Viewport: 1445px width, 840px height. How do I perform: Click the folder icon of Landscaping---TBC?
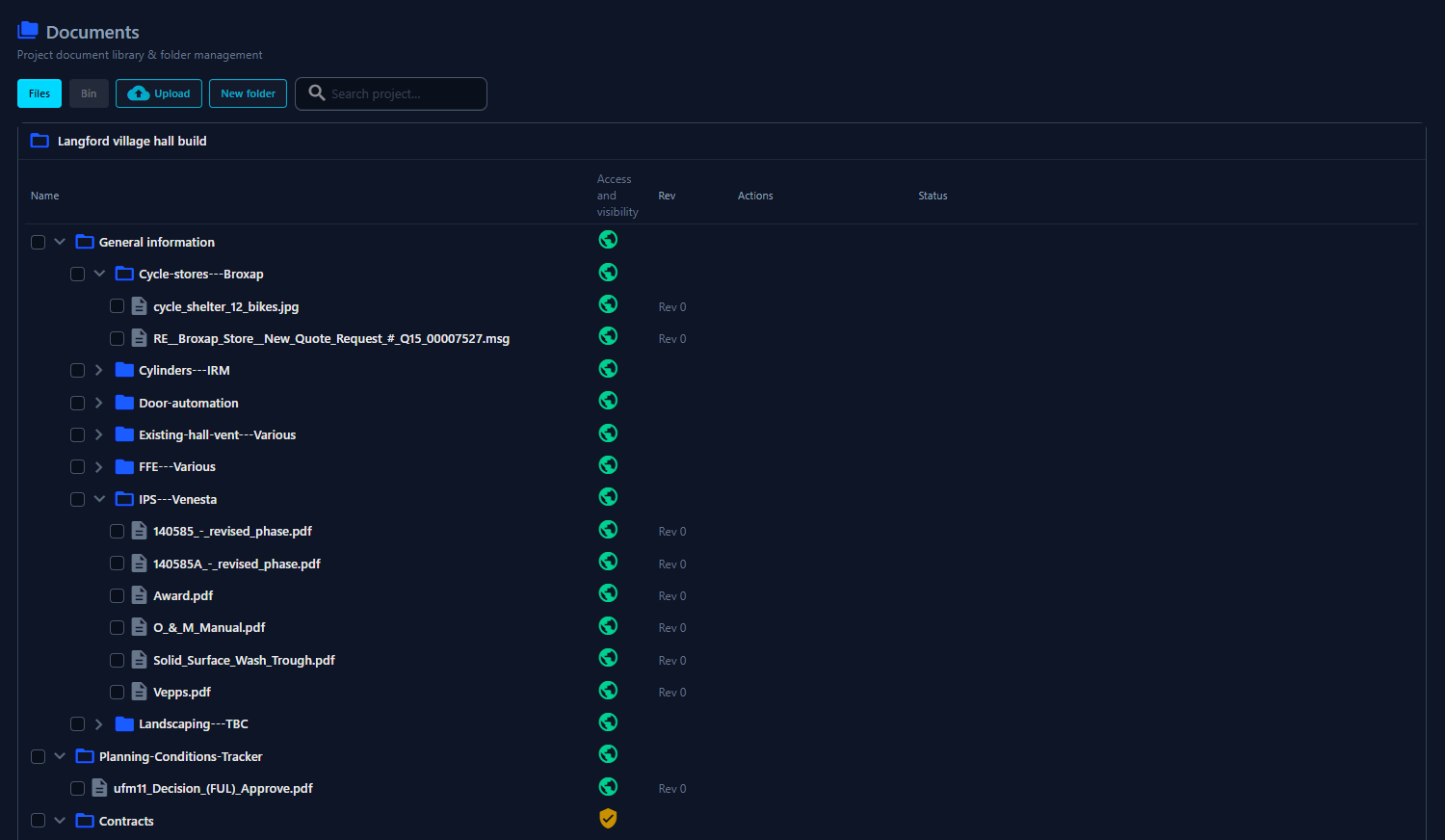124,723
